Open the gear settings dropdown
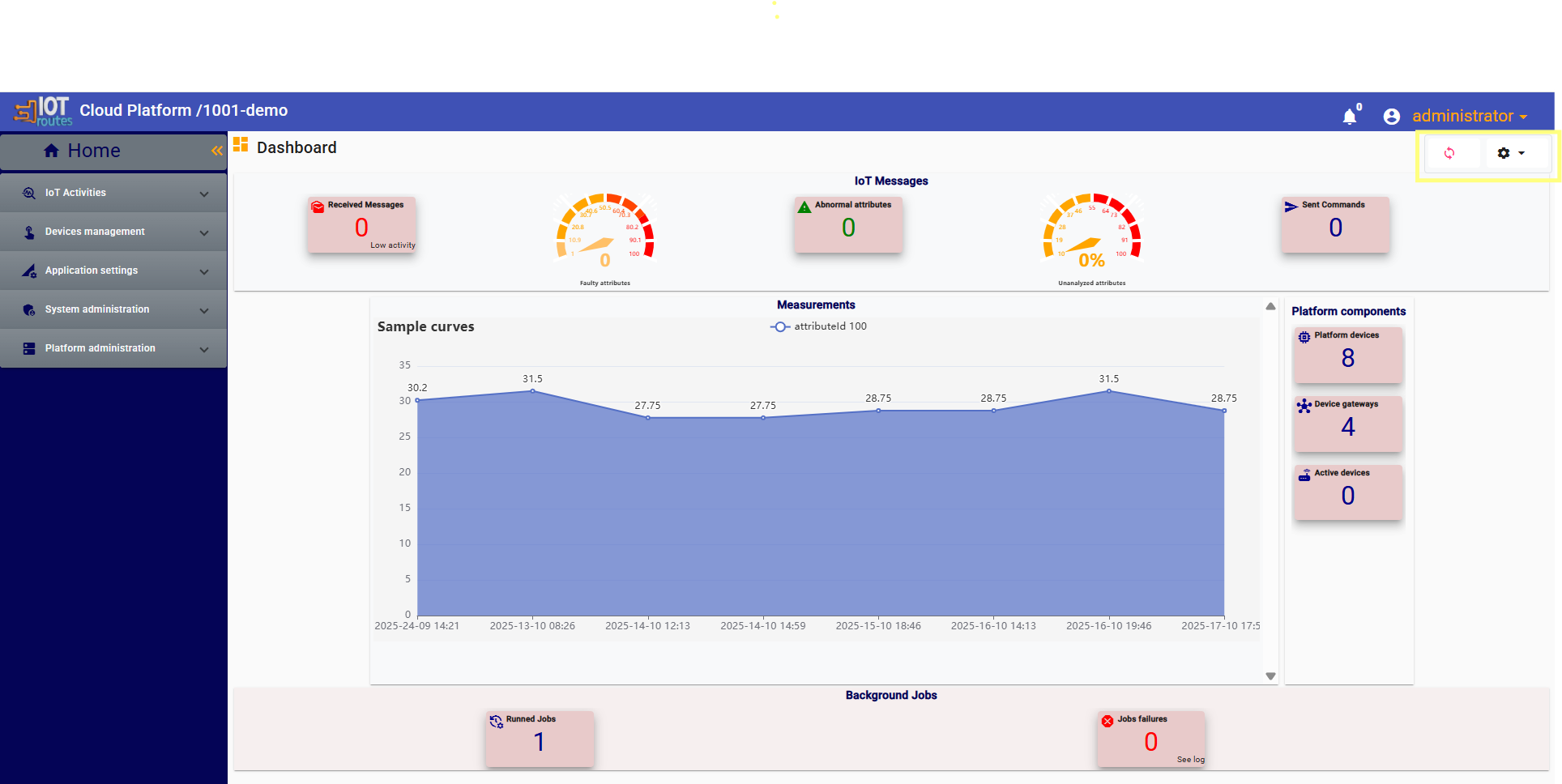 [1511, 153]
